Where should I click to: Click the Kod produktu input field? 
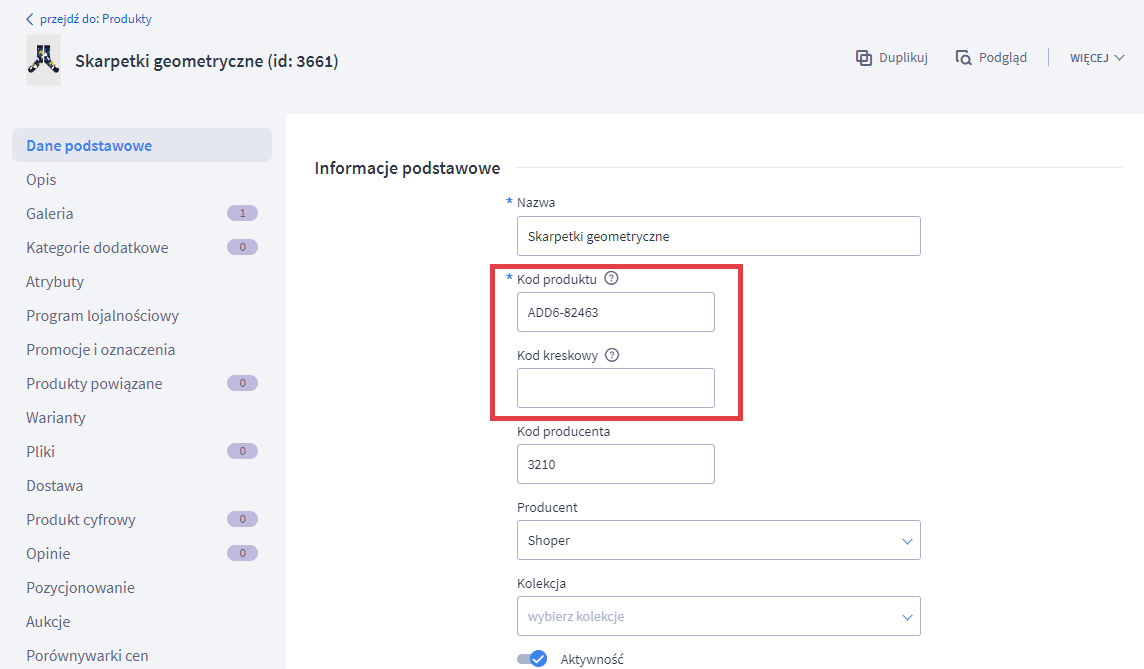[615, 312]
